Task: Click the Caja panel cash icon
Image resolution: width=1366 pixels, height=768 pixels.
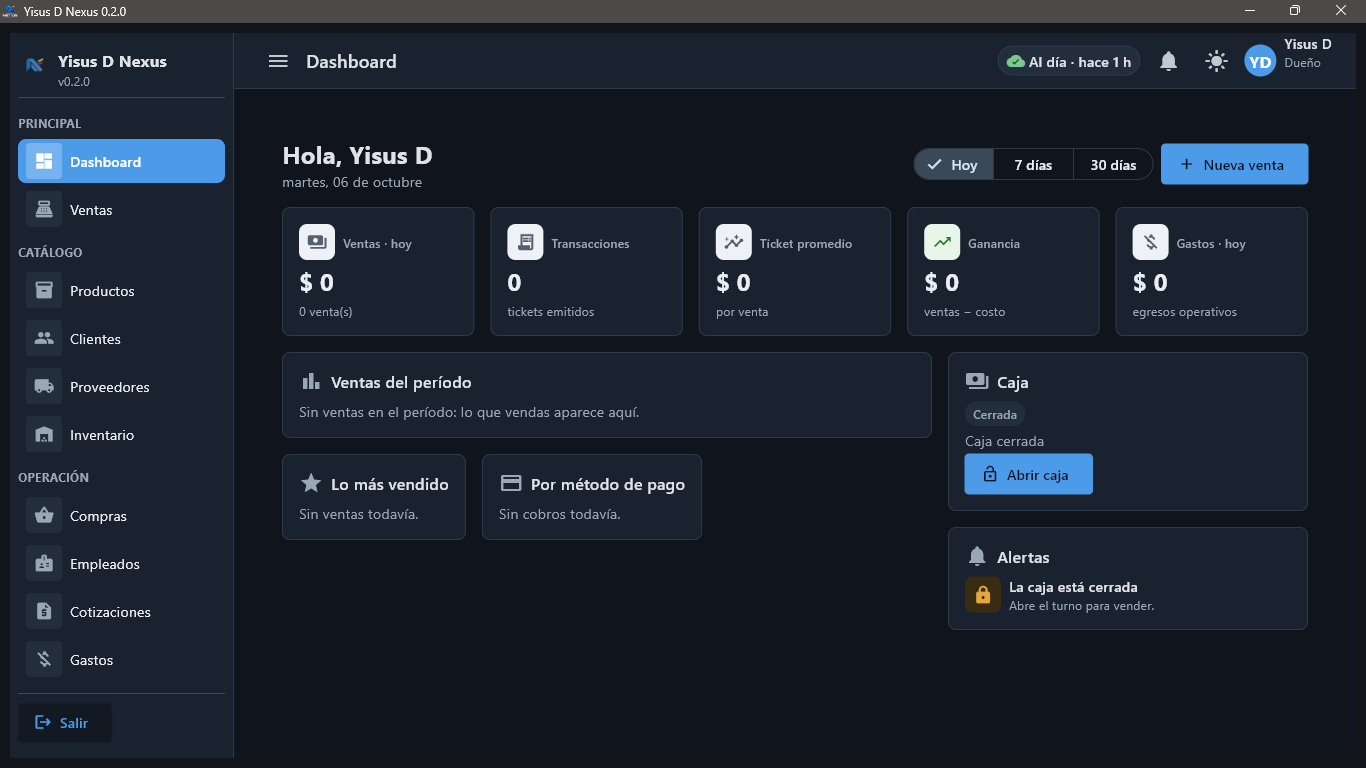Action: [977, 381]
